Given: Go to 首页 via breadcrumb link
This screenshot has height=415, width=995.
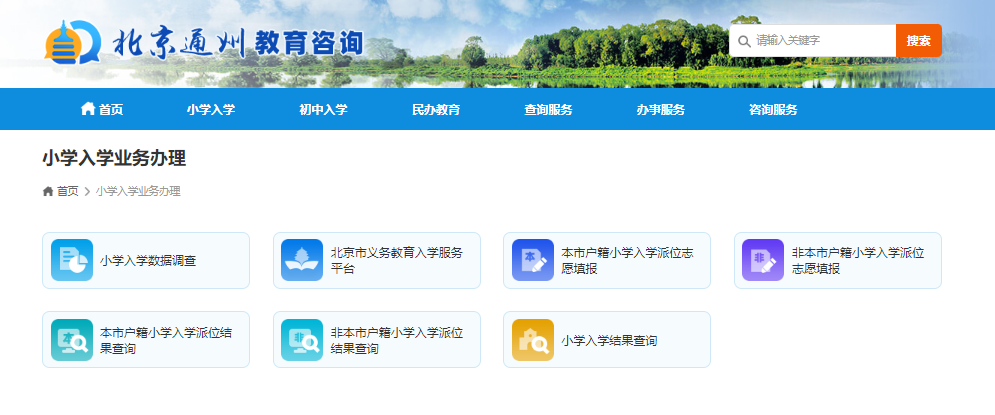Looking at the screenshot, I should tap(68, 191).
